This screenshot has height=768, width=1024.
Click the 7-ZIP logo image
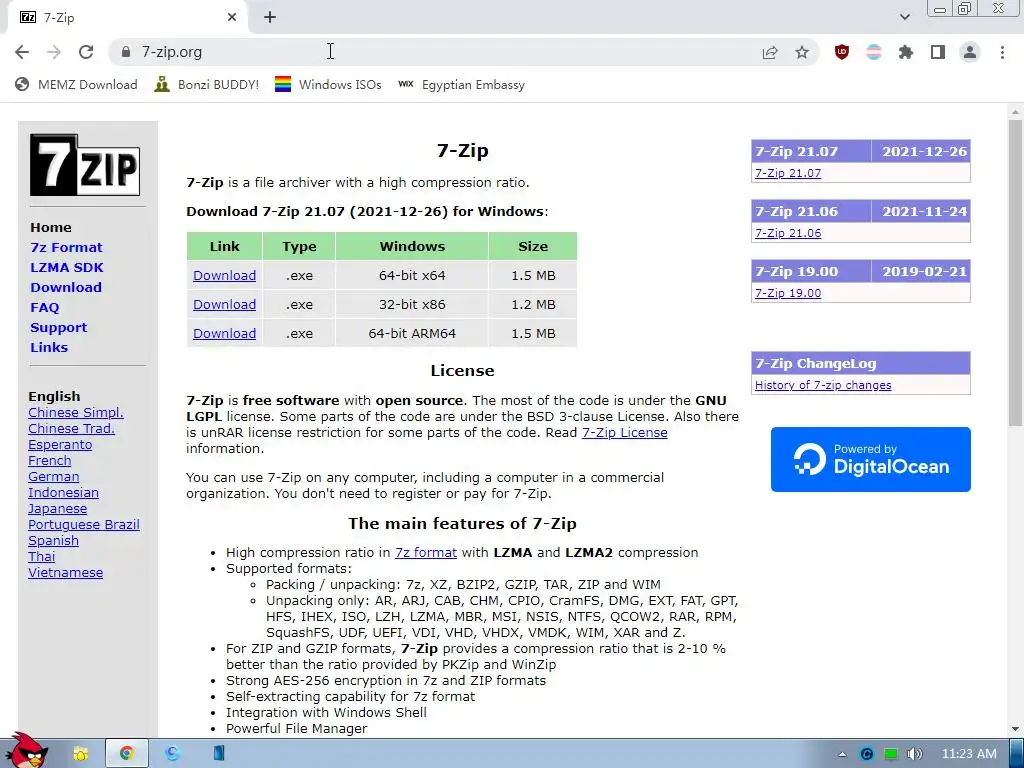pyautogui.click(x=85, y=165)
